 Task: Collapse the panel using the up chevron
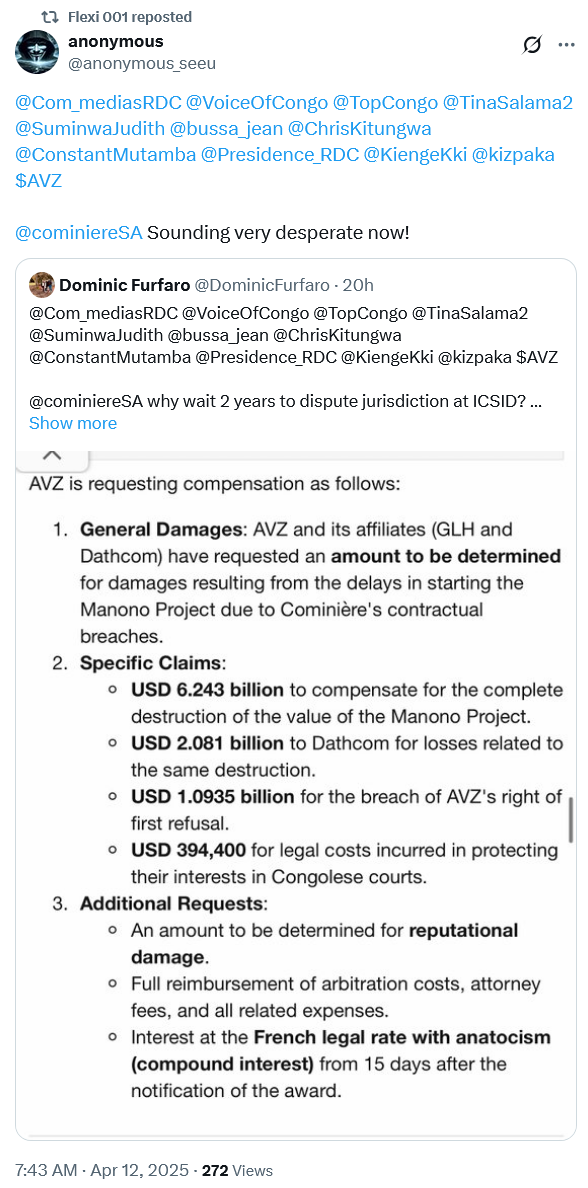(x=52, y=455)
